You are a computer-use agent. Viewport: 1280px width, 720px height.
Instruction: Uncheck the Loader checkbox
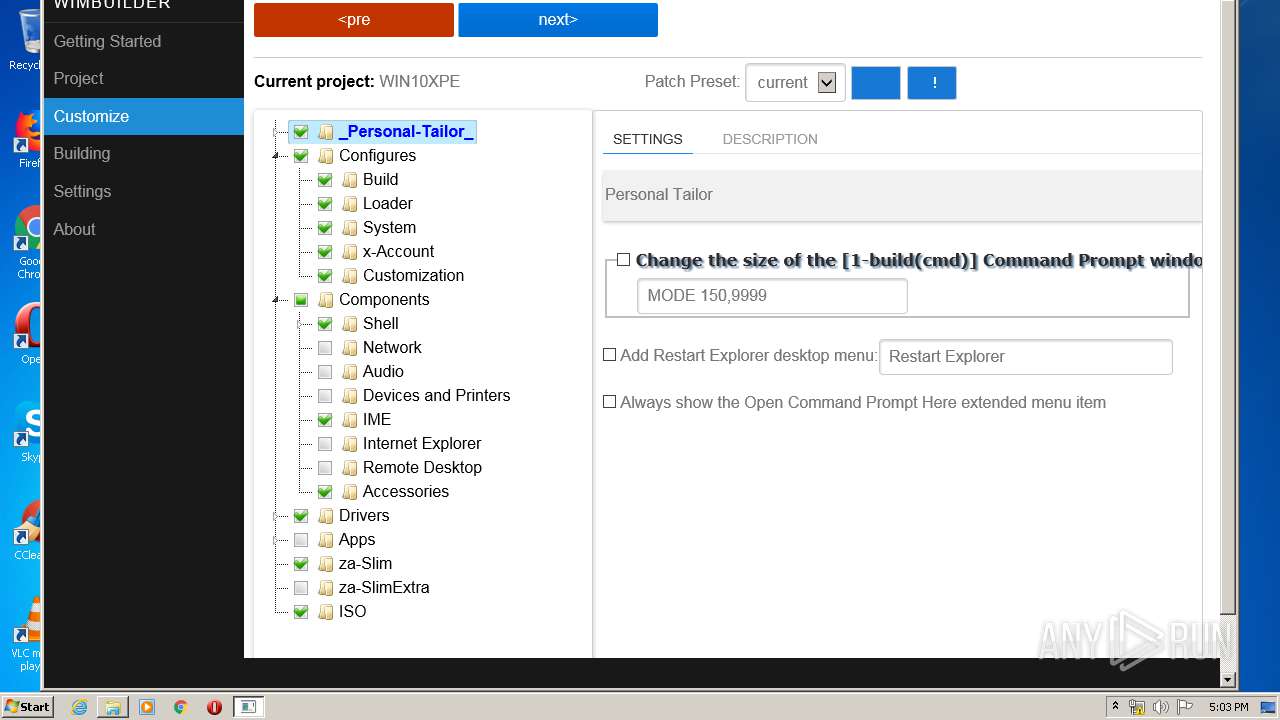point(325,204)
